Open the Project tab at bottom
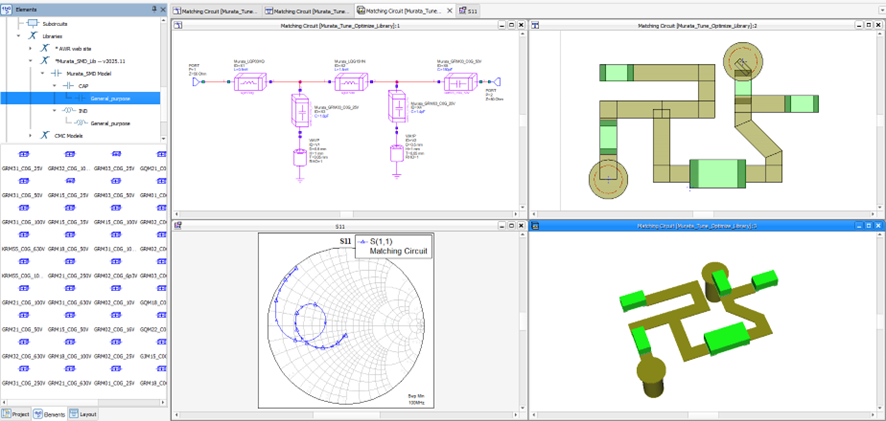The image size is (886, 421). tap(17, 413)
